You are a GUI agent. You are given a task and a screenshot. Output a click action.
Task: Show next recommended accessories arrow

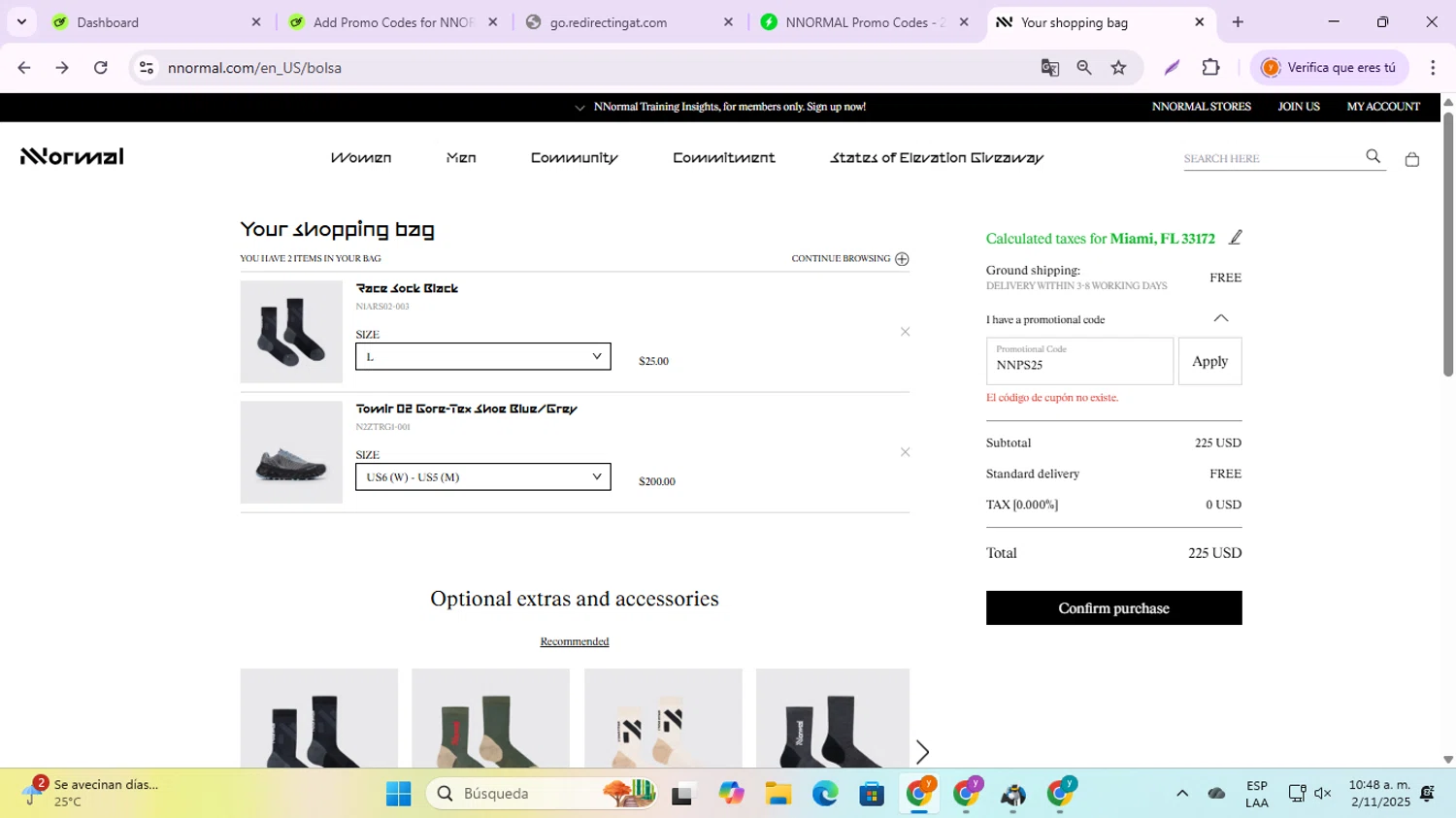(922, 752)
